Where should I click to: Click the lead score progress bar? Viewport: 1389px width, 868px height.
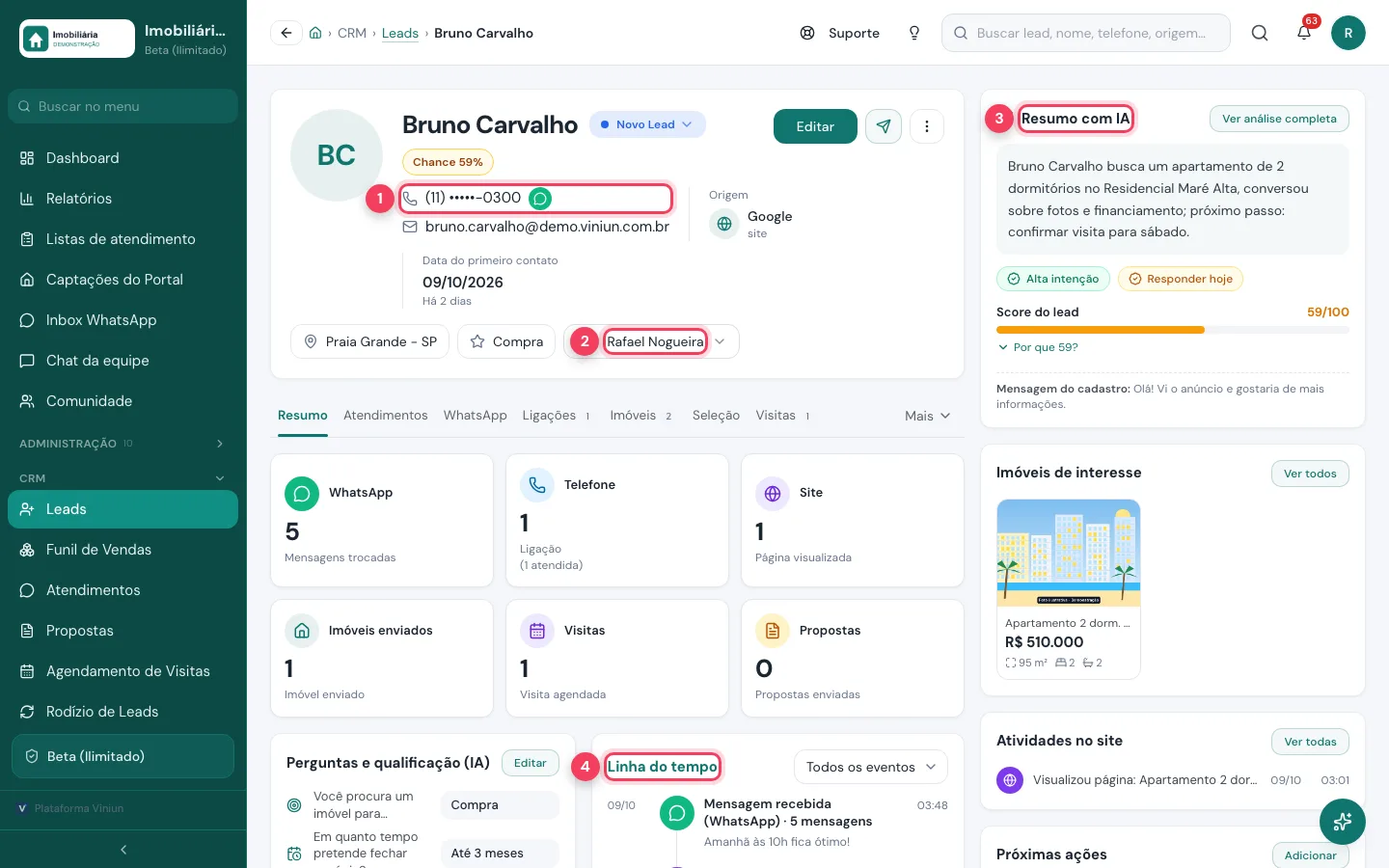1173,330
